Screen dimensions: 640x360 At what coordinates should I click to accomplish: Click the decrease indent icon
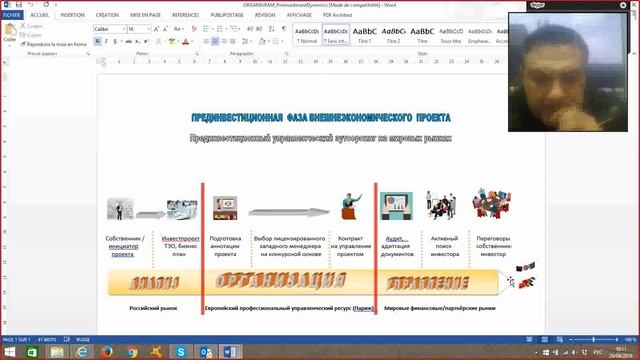250,29
